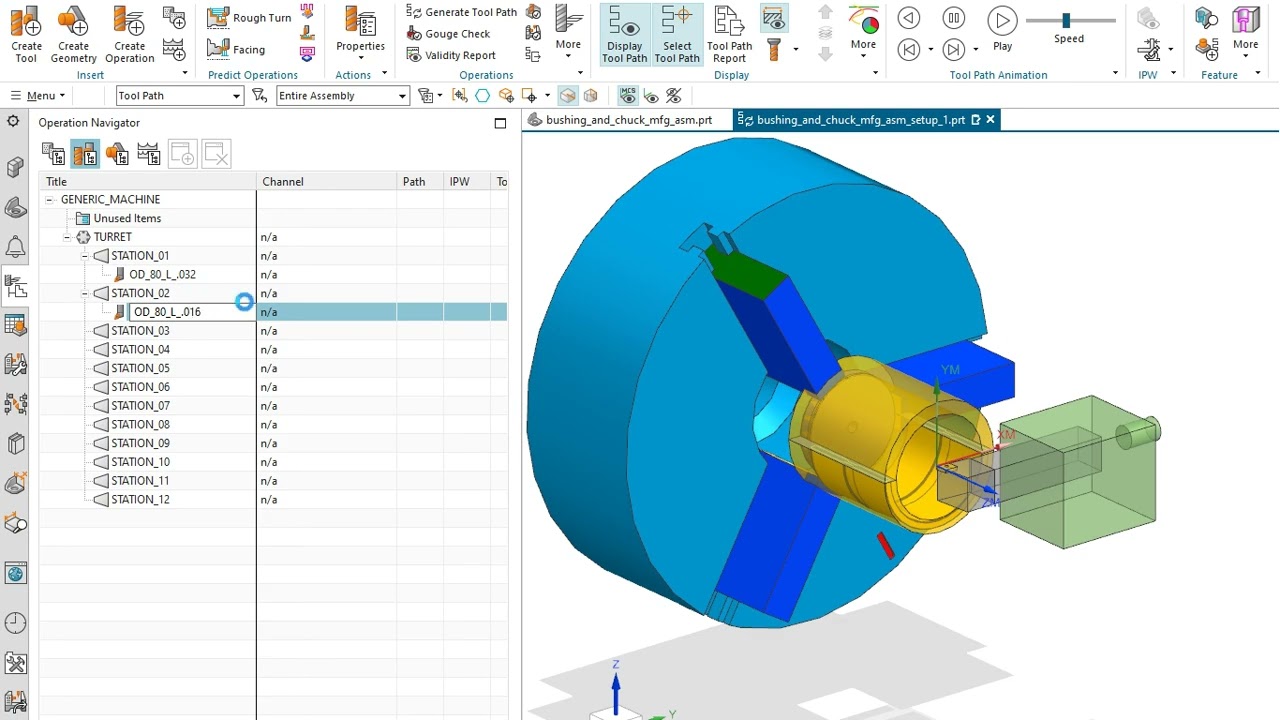Select the Rough Turn predict operation
The image size is (1280, 720).
[x=249, y=18]
